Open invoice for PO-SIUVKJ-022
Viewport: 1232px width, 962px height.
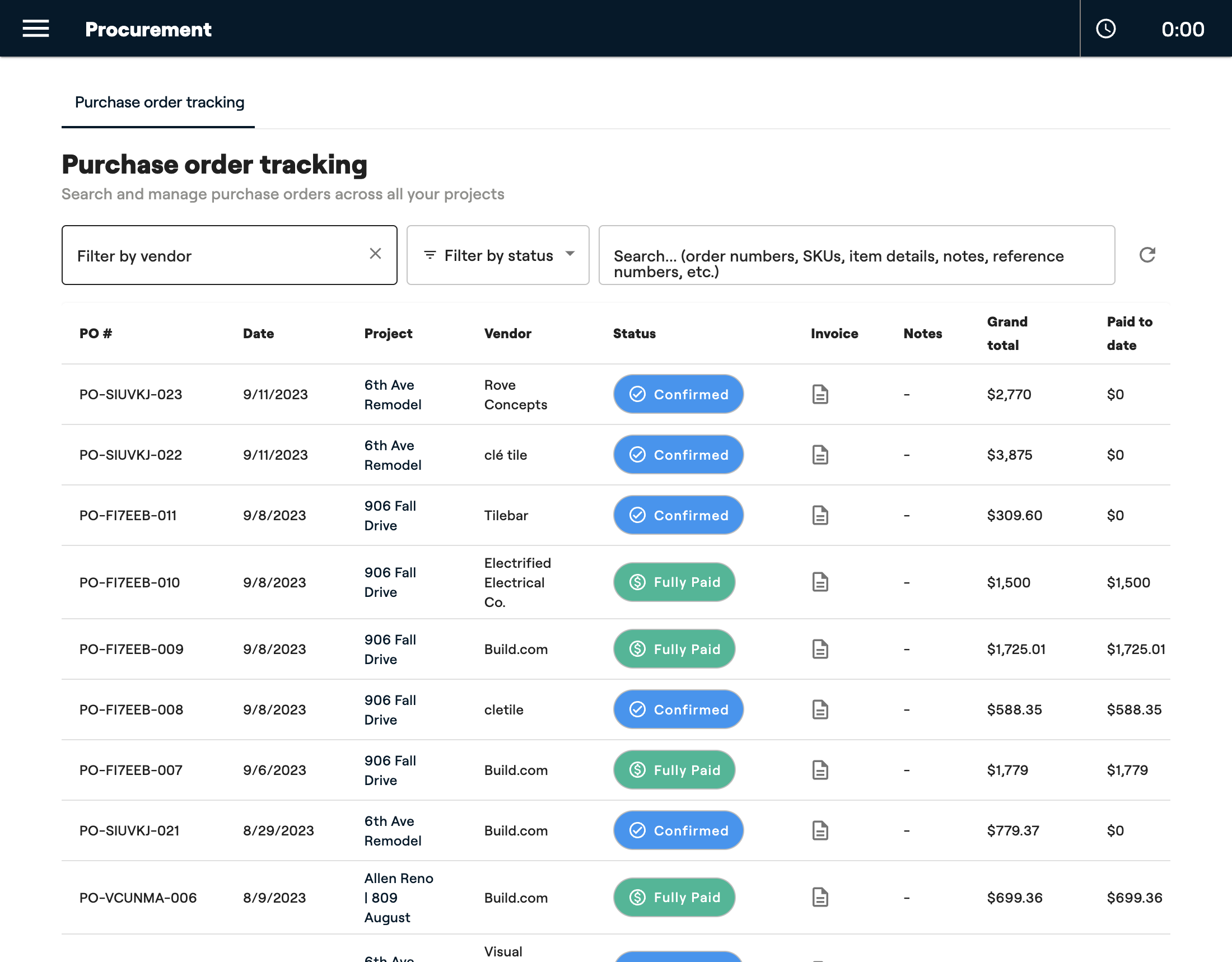[x=820, y=455]
